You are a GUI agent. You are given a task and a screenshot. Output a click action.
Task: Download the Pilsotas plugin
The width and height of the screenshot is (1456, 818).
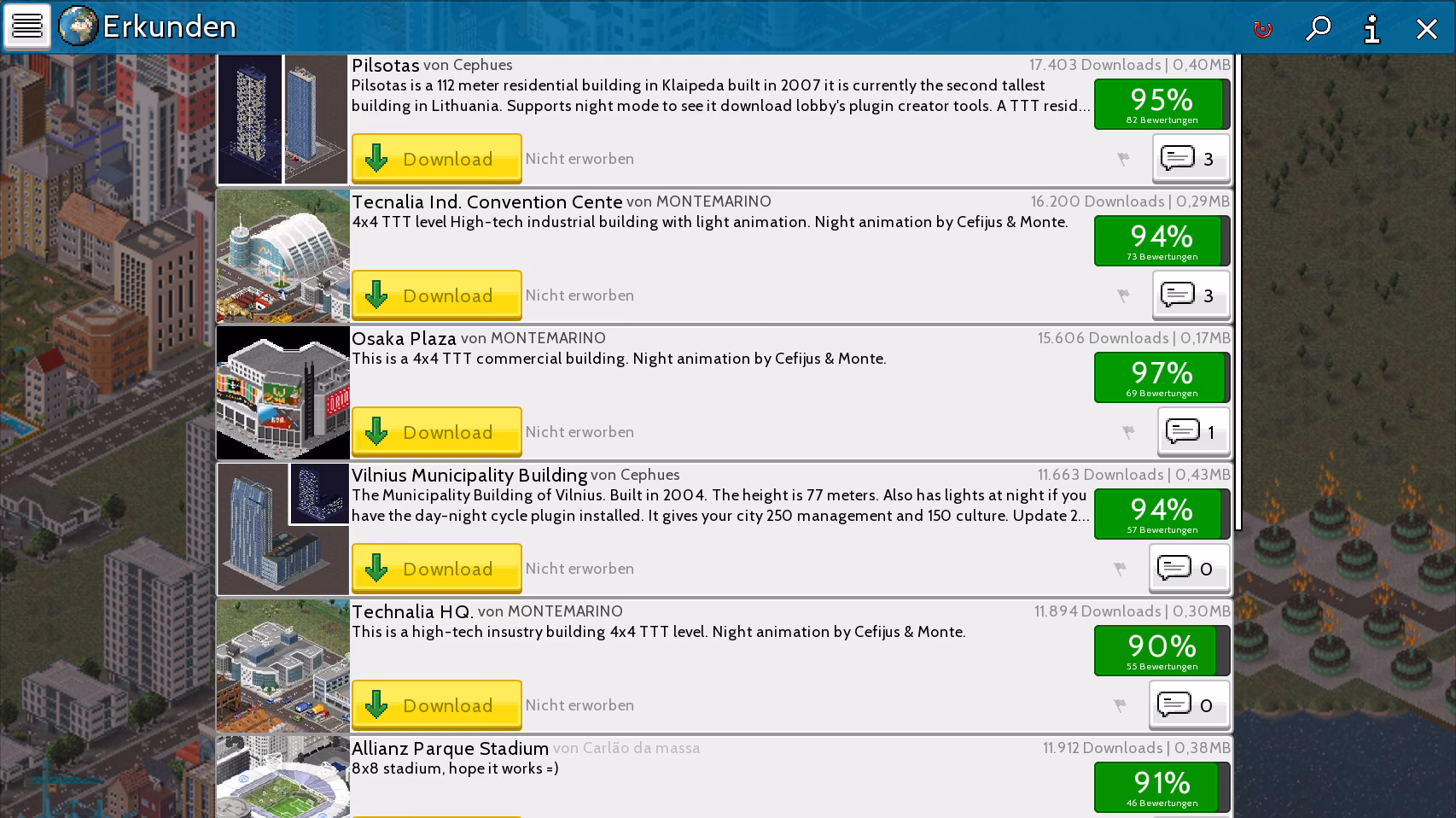tap(436, 159)
